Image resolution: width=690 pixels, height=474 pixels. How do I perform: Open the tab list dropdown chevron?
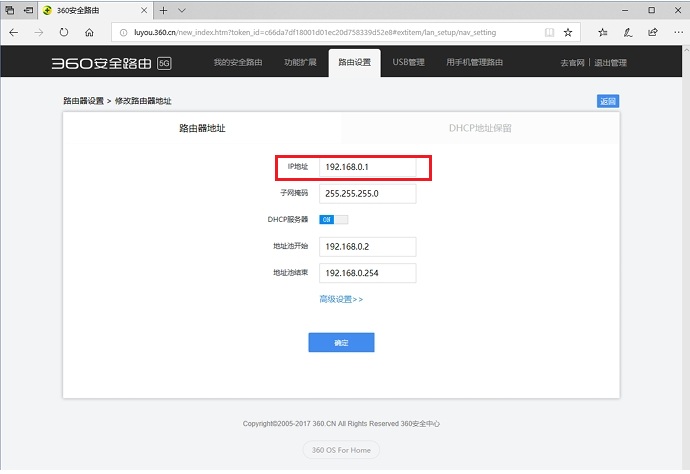coord(181,9)
